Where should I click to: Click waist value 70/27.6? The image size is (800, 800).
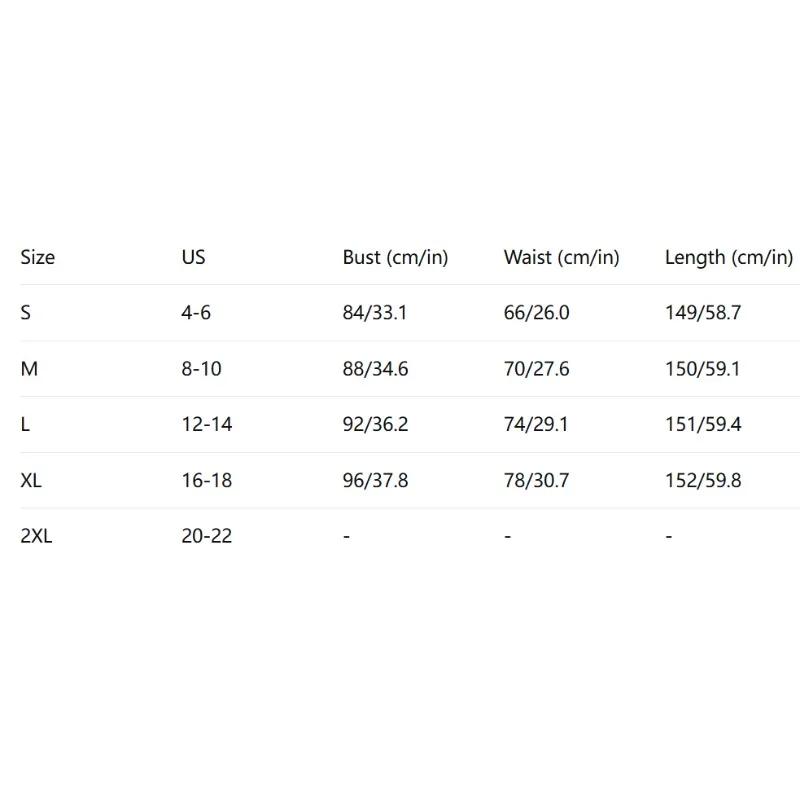[536, 369]
